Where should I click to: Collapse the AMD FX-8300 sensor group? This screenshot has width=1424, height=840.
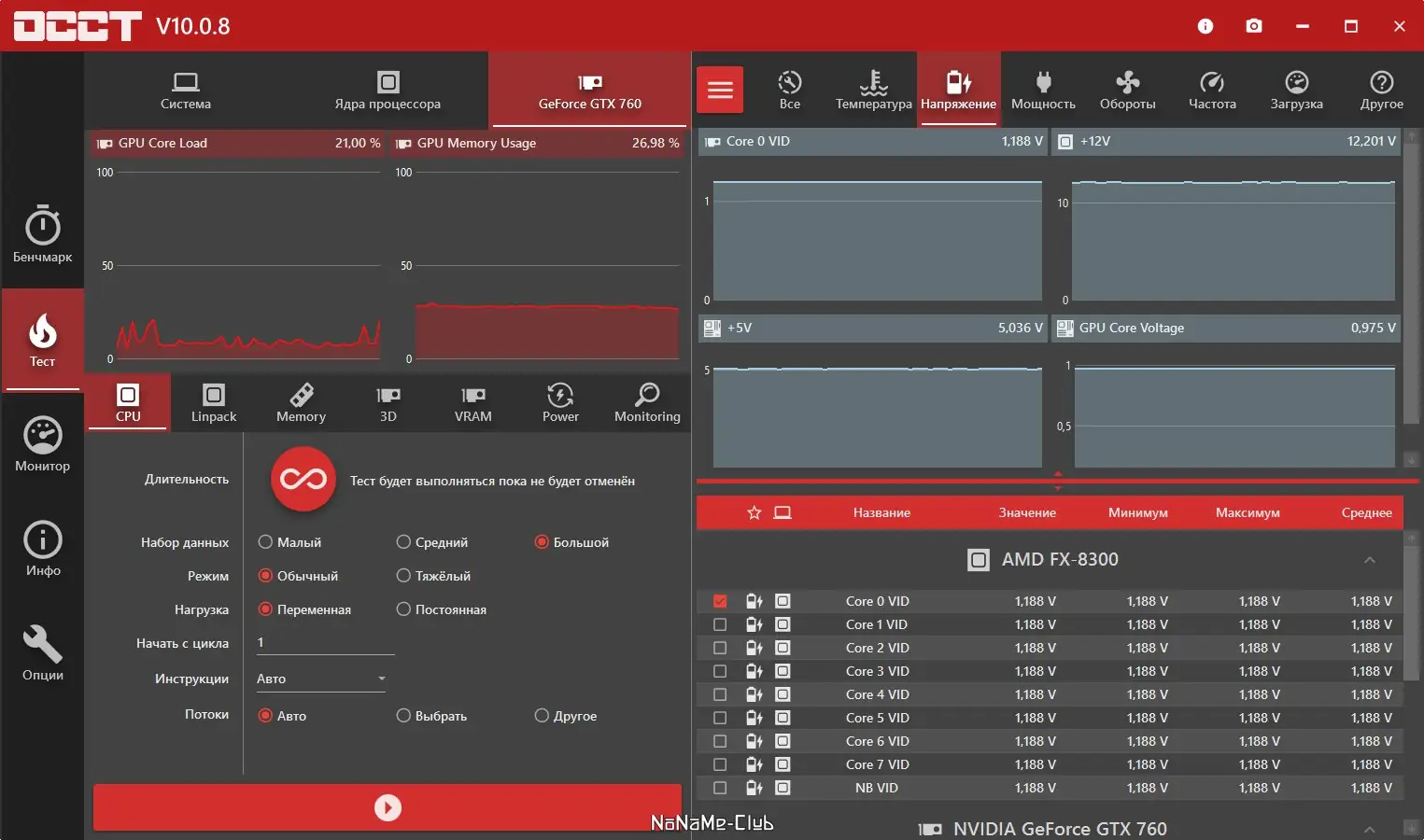pos(1370,560)
